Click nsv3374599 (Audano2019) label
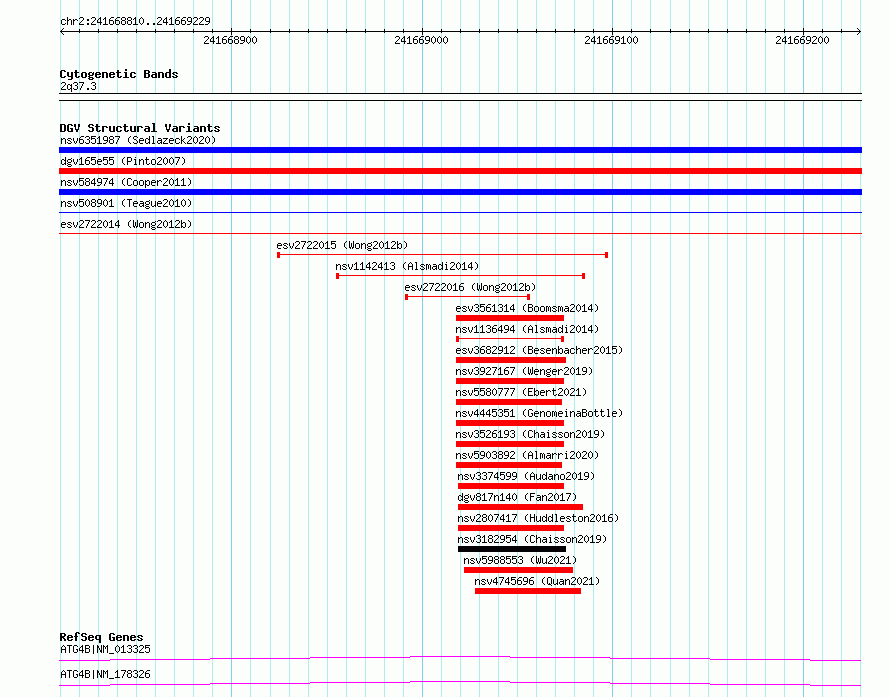The width and height of the screenshot is (890, 697). [x=526, y=476]
